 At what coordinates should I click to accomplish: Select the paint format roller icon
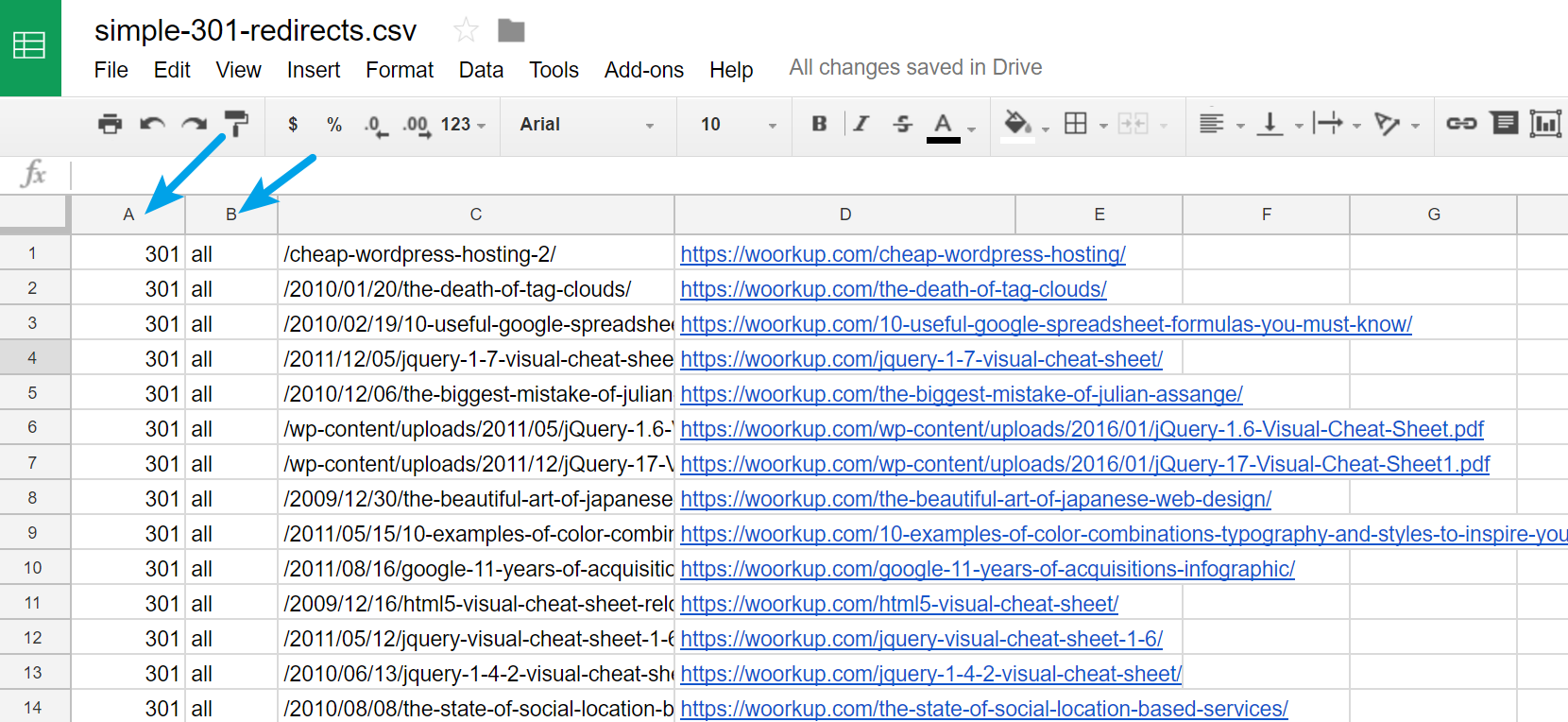(236, 124)
